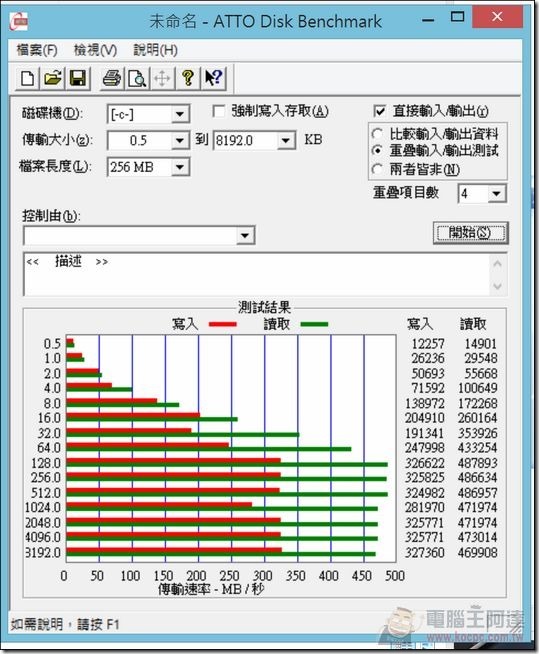The height and width of the screenshot is (654, 539).
Task: Minimize the ATTO Disk Benchmark window
Action: [428, 20]
